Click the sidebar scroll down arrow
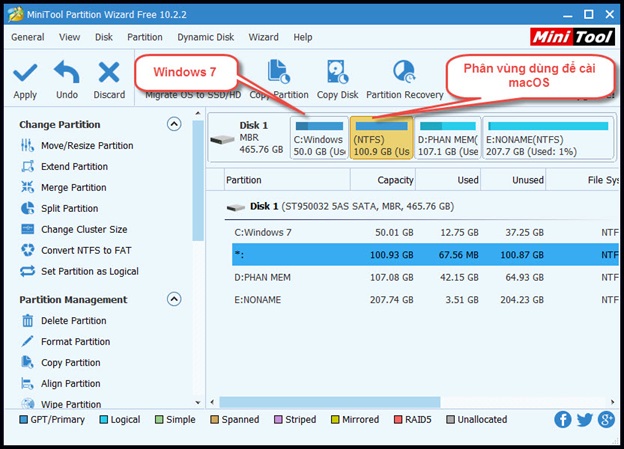The width and height of the screenshot is (624, 449). [198, 403]
